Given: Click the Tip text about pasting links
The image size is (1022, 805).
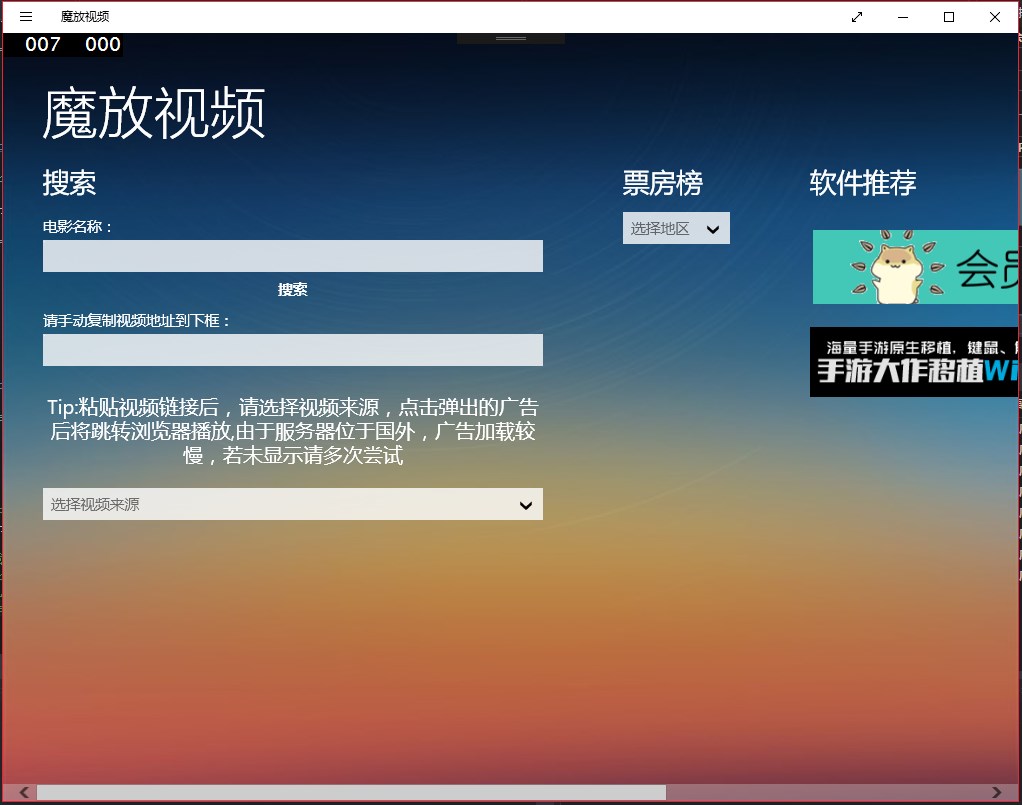Looking at the screenshot, I should coord(293,431).
